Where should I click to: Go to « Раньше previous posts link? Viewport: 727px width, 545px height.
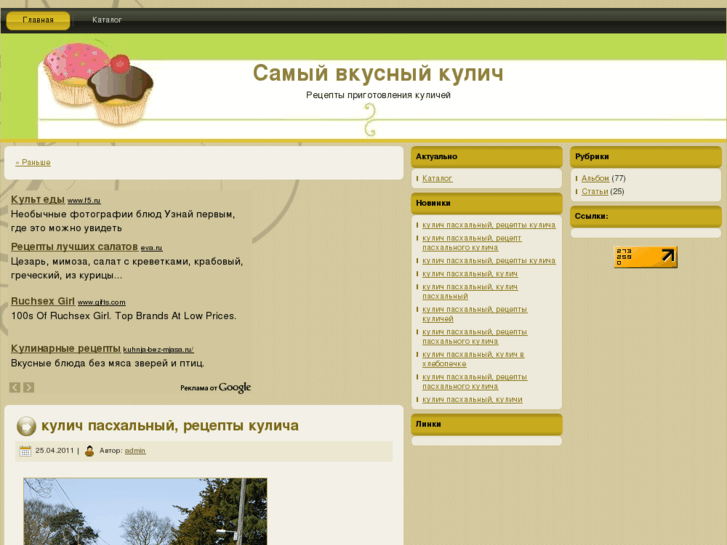(x=33, y=162)
